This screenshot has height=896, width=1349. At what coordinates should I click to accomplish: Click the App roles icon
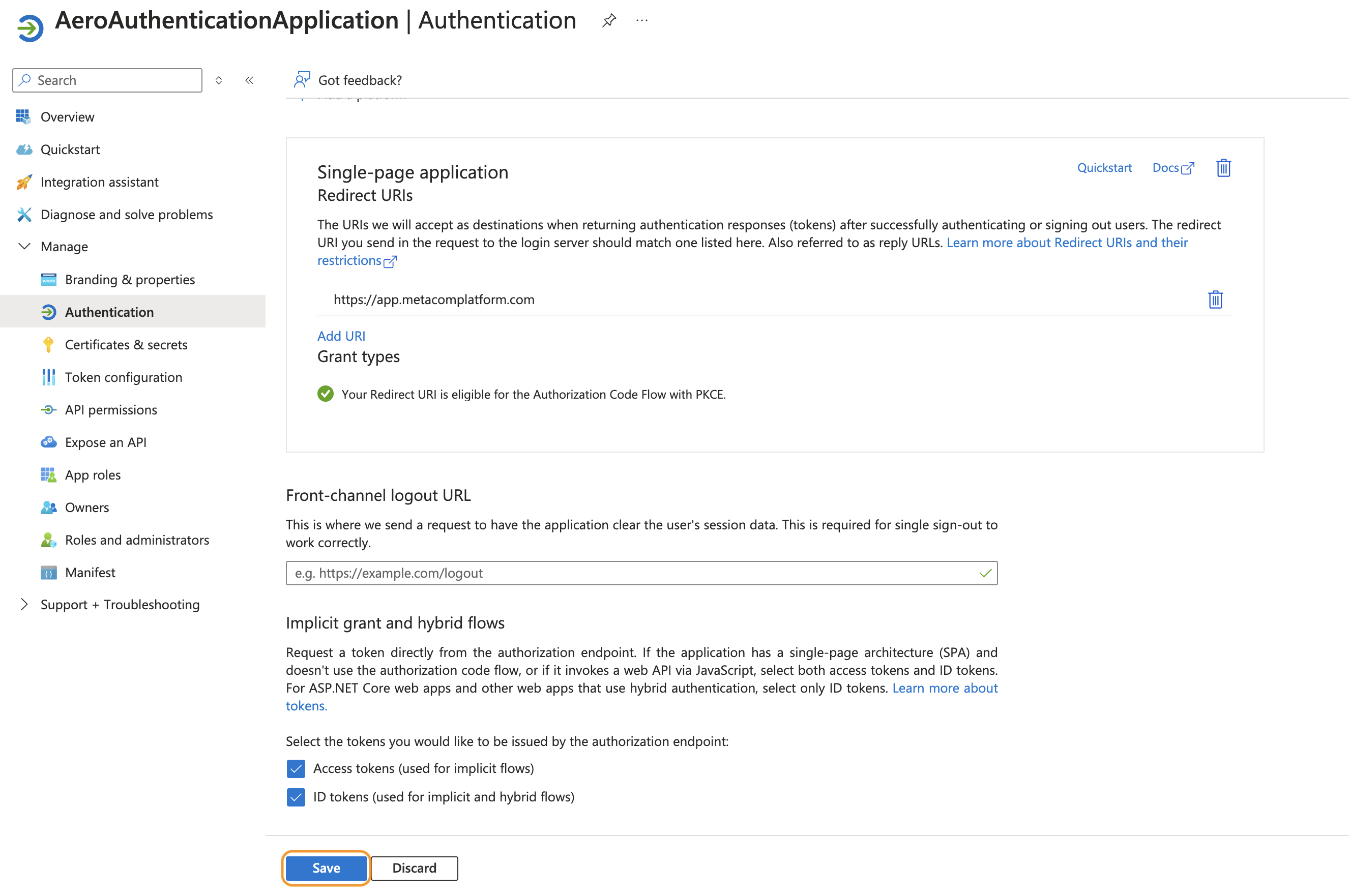click(x=49, y=475)
